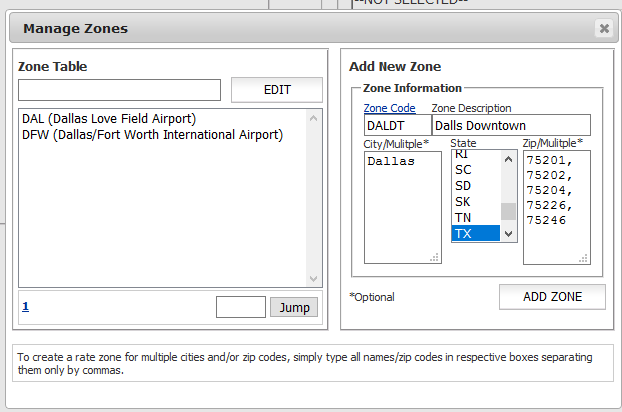Click the Jump button
The image size is (622, 412).
(x=294, y=307)
